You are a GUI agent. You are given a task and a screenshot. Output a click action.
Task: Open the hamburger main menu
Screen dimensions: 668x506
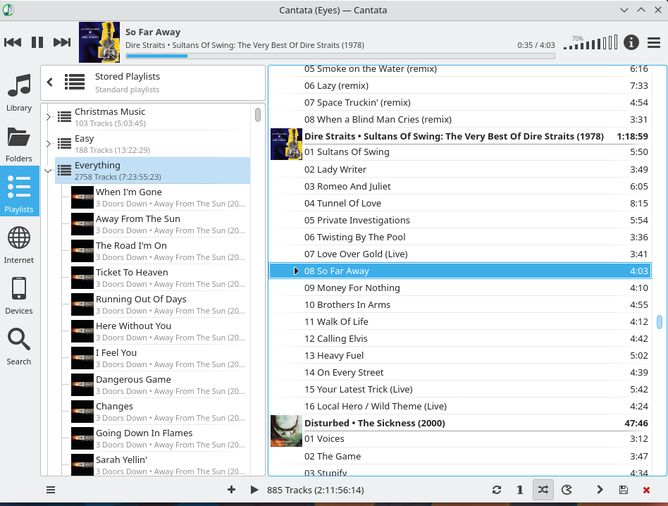(654, 42)
